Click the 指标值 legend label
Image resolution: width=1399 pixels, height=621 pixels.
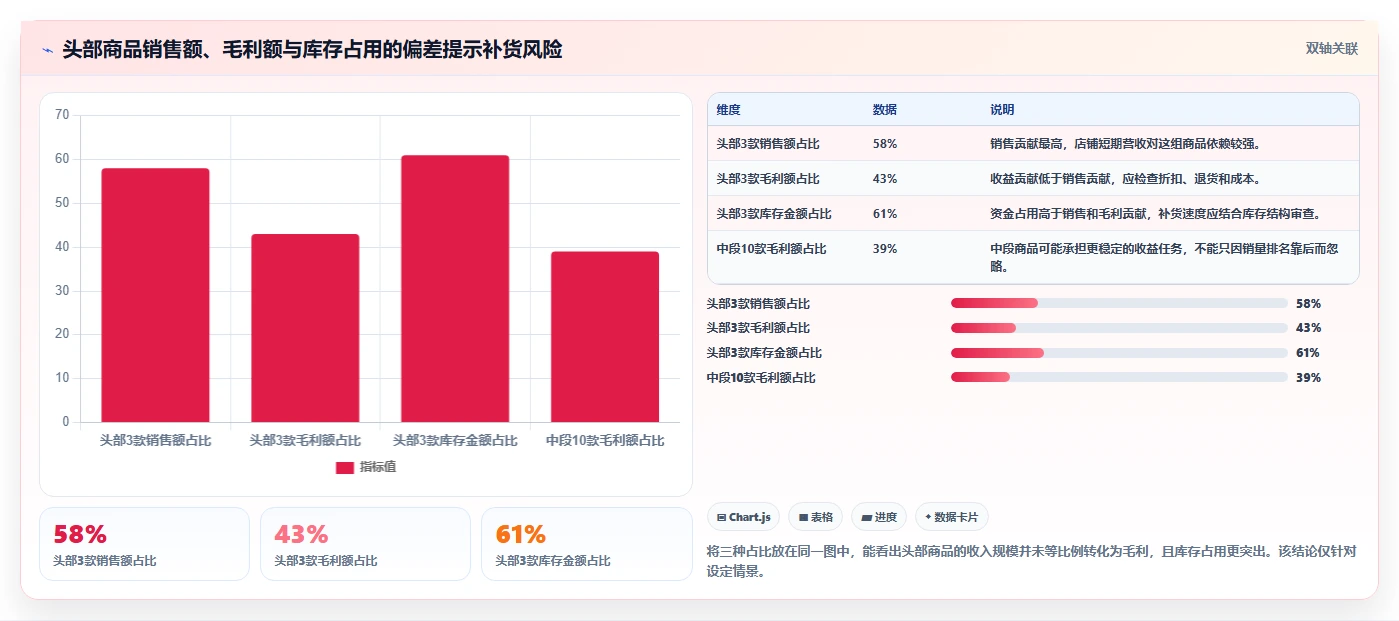click(x=378, y=467)
